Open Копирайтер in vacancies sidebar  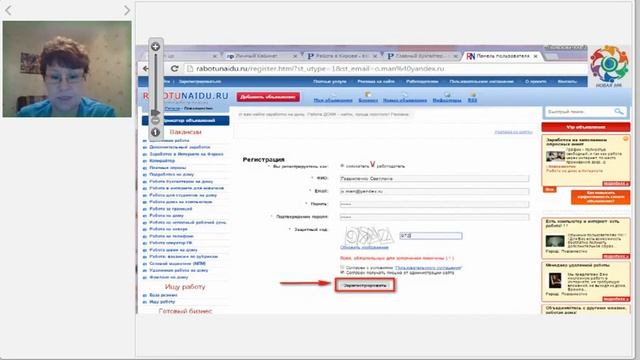[162, 161]
